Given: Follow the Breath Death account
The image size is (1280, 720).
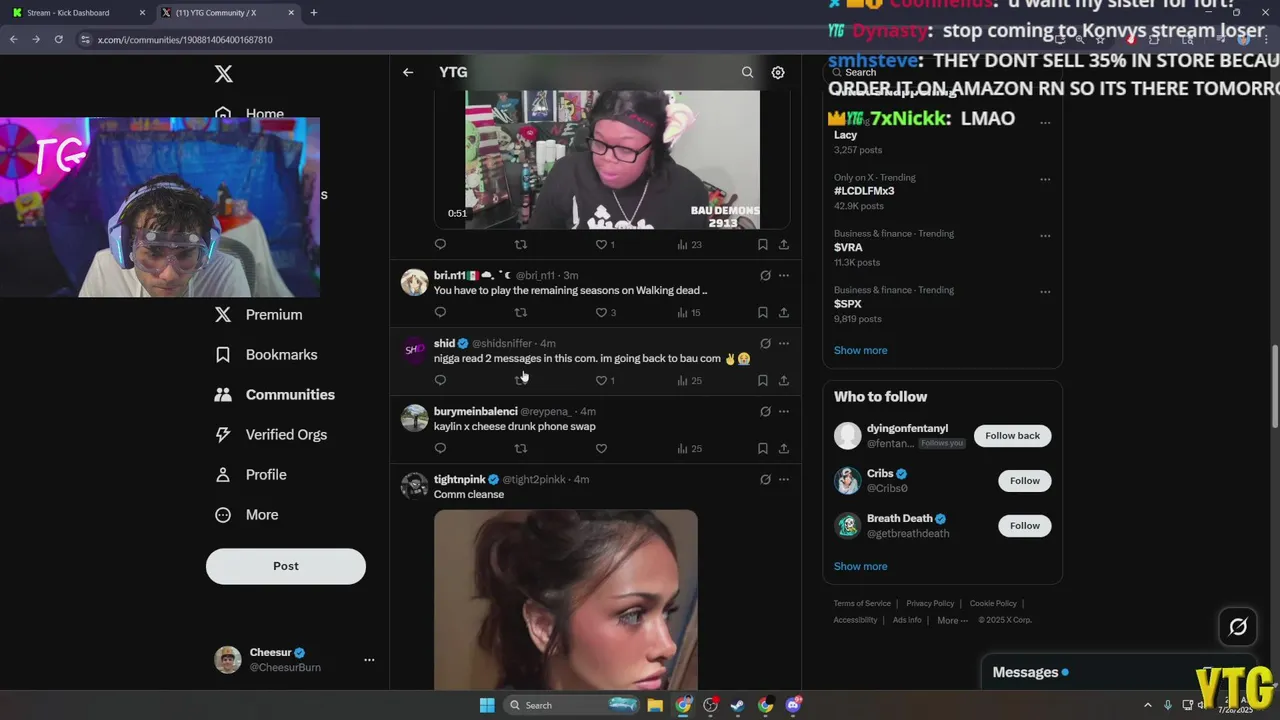Looking at the screenshot, I should (1025, 525).
